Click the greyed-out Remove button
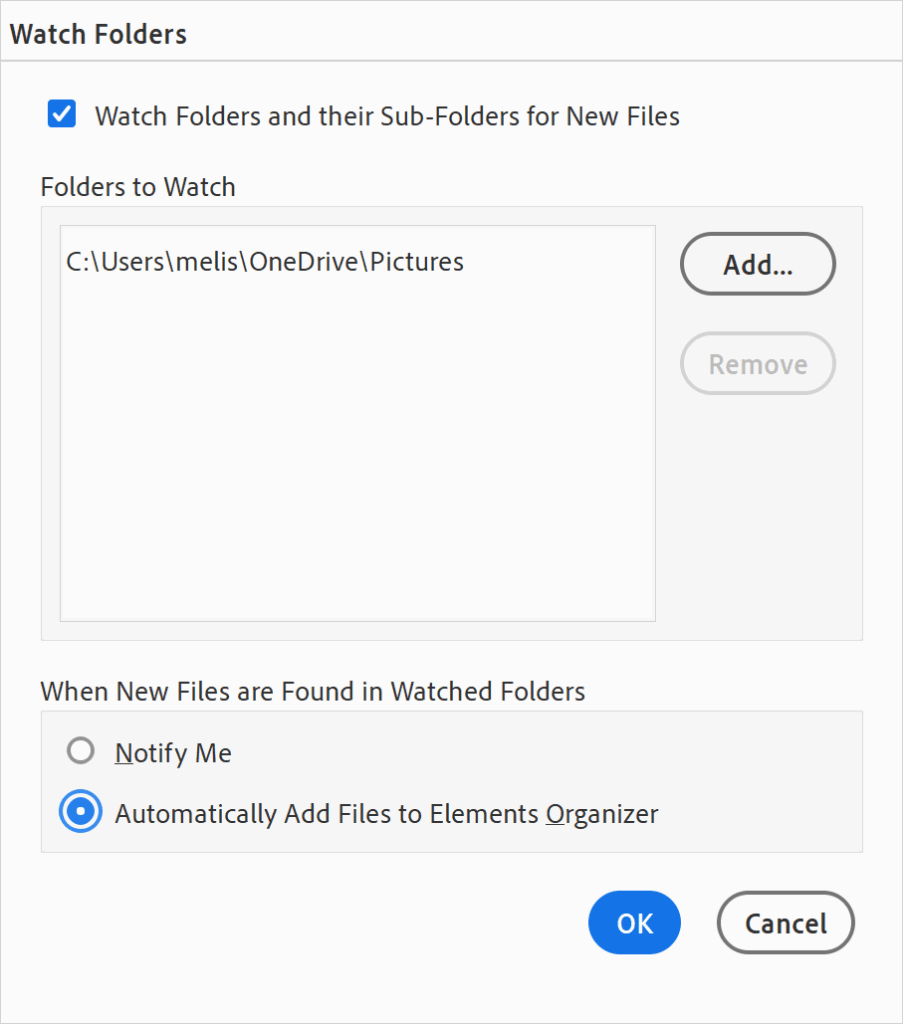Viewport: 903px width, 1024px height. [x=757, y=364]
